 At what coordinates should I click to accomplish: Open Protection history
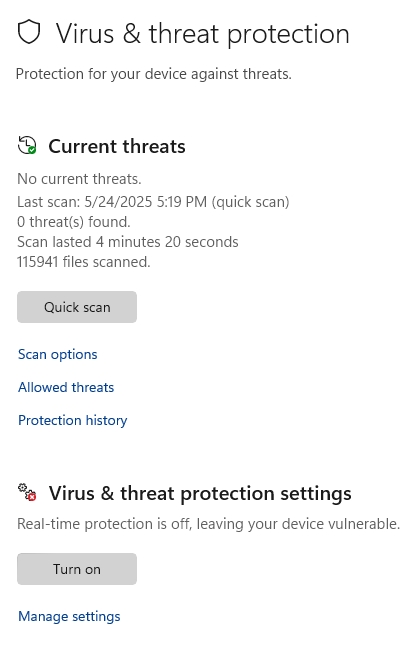tap(73, 420)
